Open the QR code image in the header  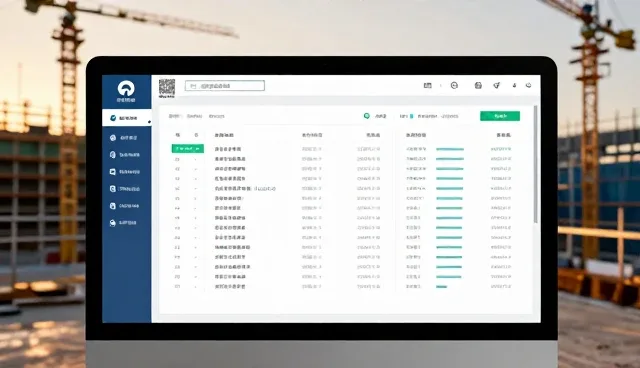pyautogui.click(x=167, y=87)
